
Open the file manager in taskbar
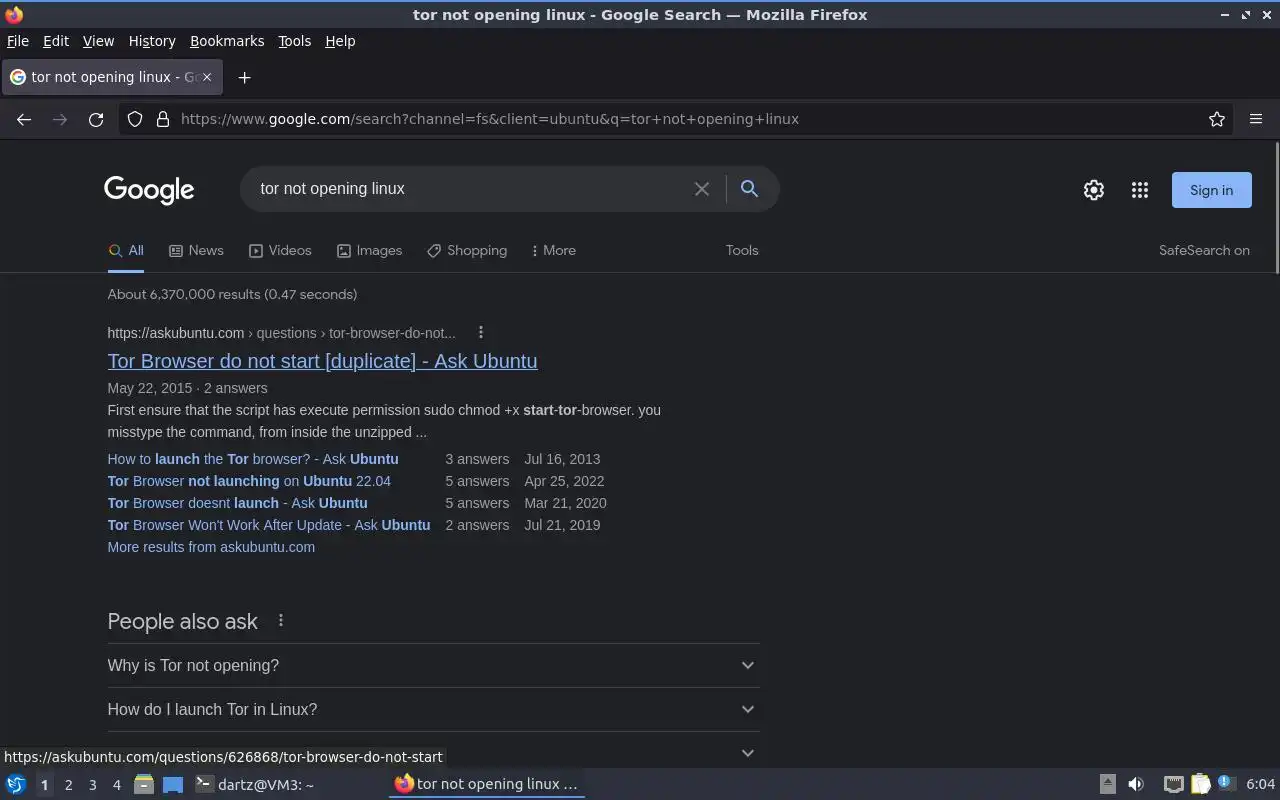tap(143, 784)
